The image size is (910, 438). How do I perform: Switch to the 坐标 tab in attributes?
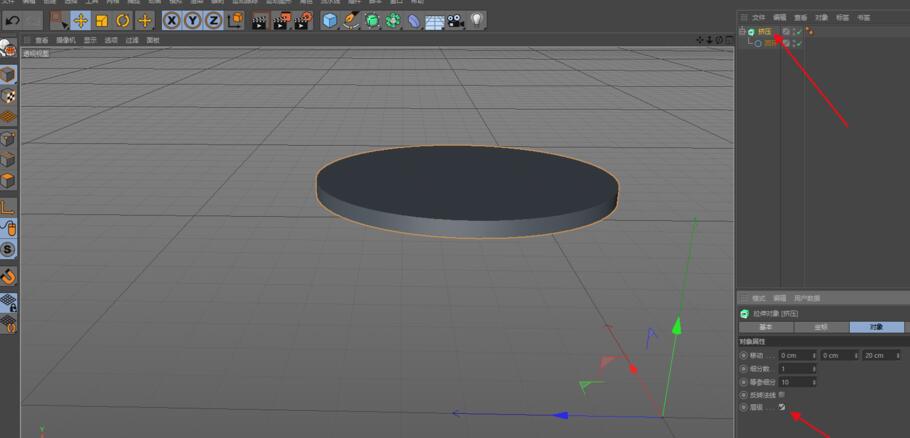pyautogui.click(x=820, y=327)
